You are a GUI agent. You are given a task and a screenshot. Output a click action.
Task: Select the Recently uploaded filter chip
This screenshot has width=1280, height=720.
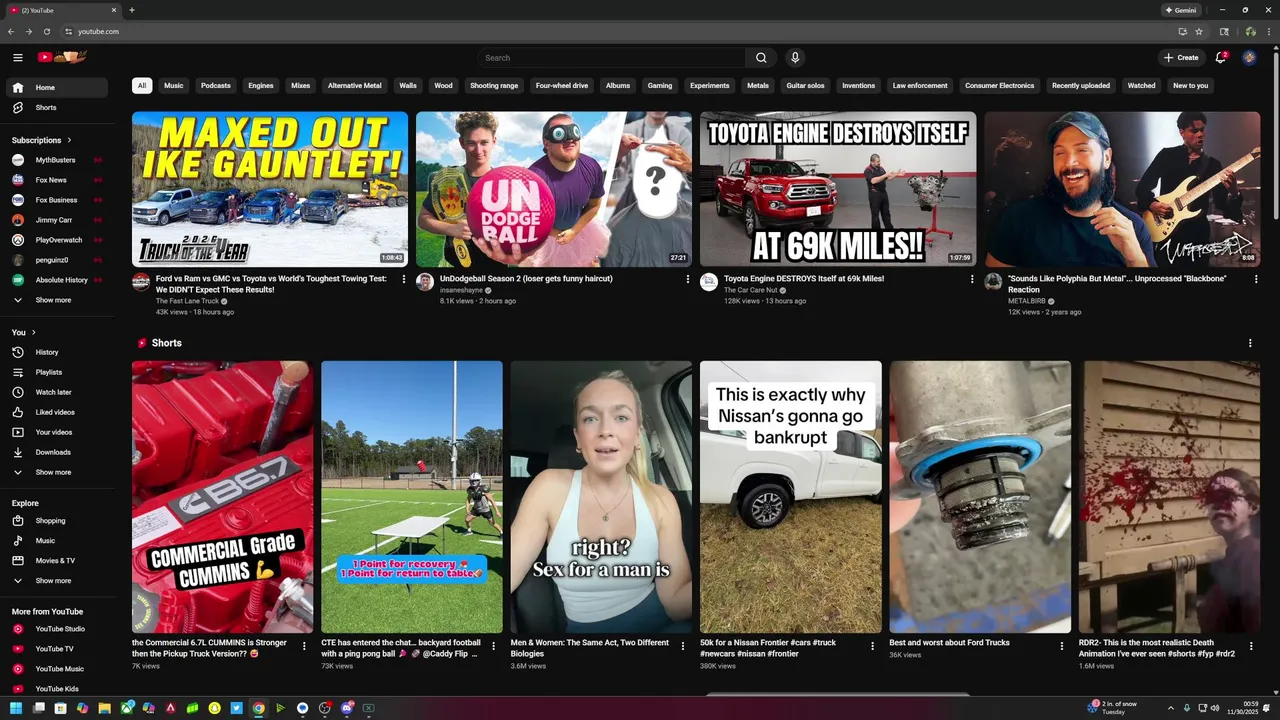1081,86
